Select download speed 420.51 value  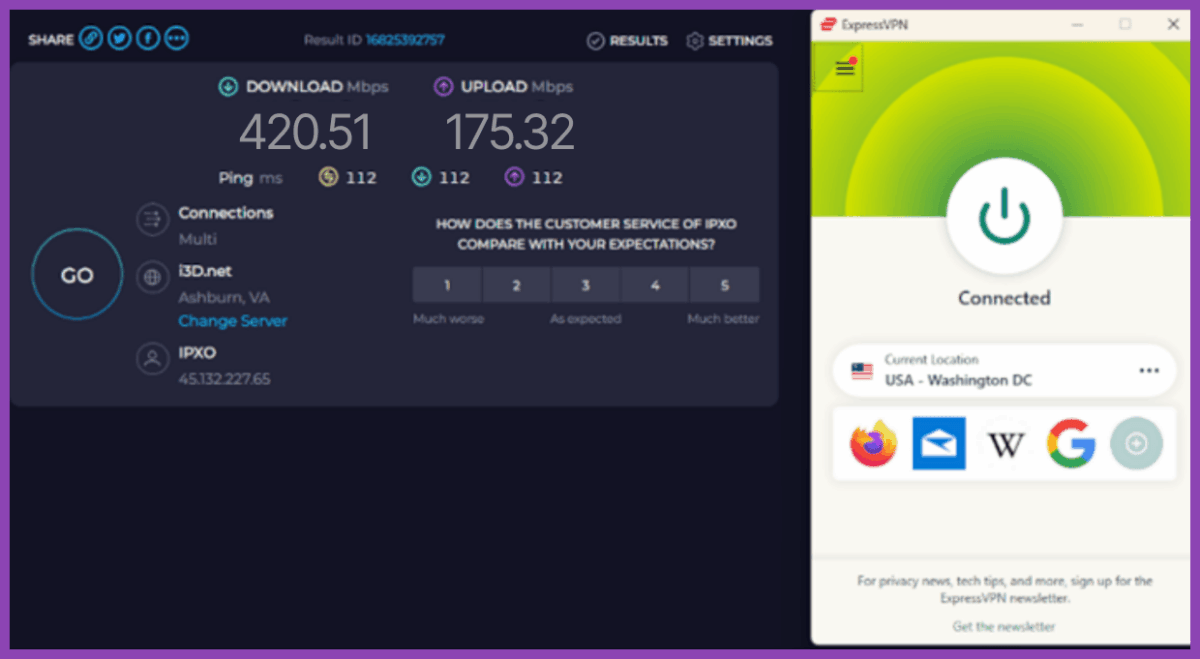click(305, 132)
